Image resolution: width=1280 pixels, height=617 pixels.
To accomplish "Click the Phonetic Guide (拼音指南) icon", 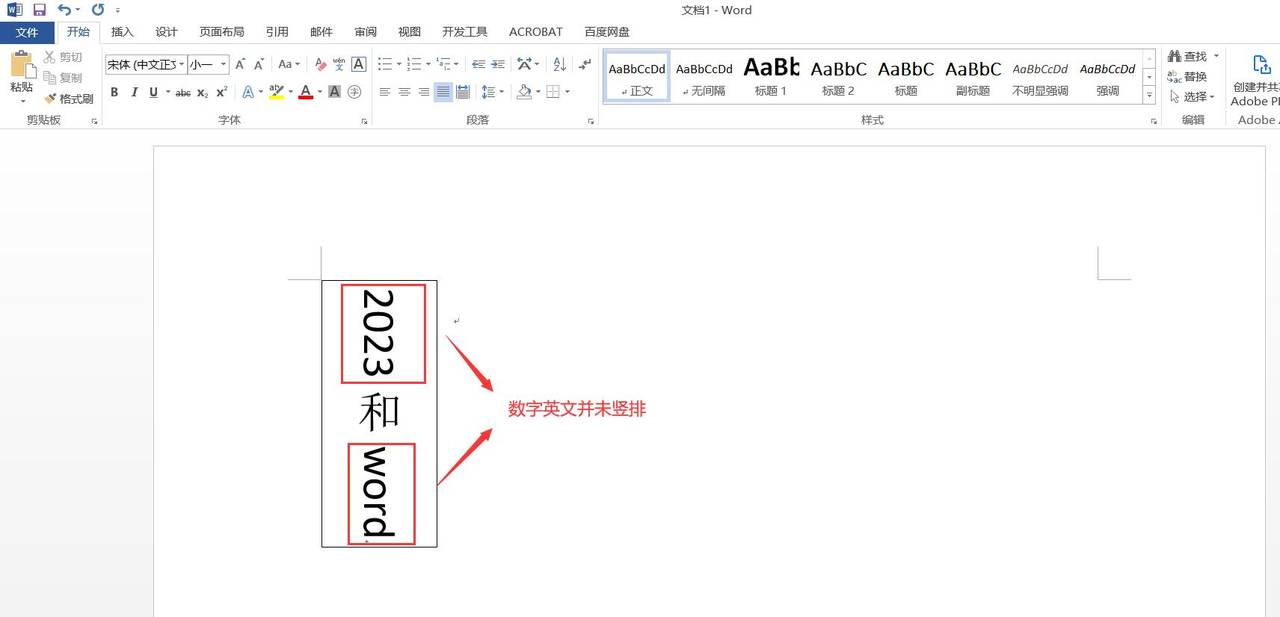I will (x=339, y=63).
